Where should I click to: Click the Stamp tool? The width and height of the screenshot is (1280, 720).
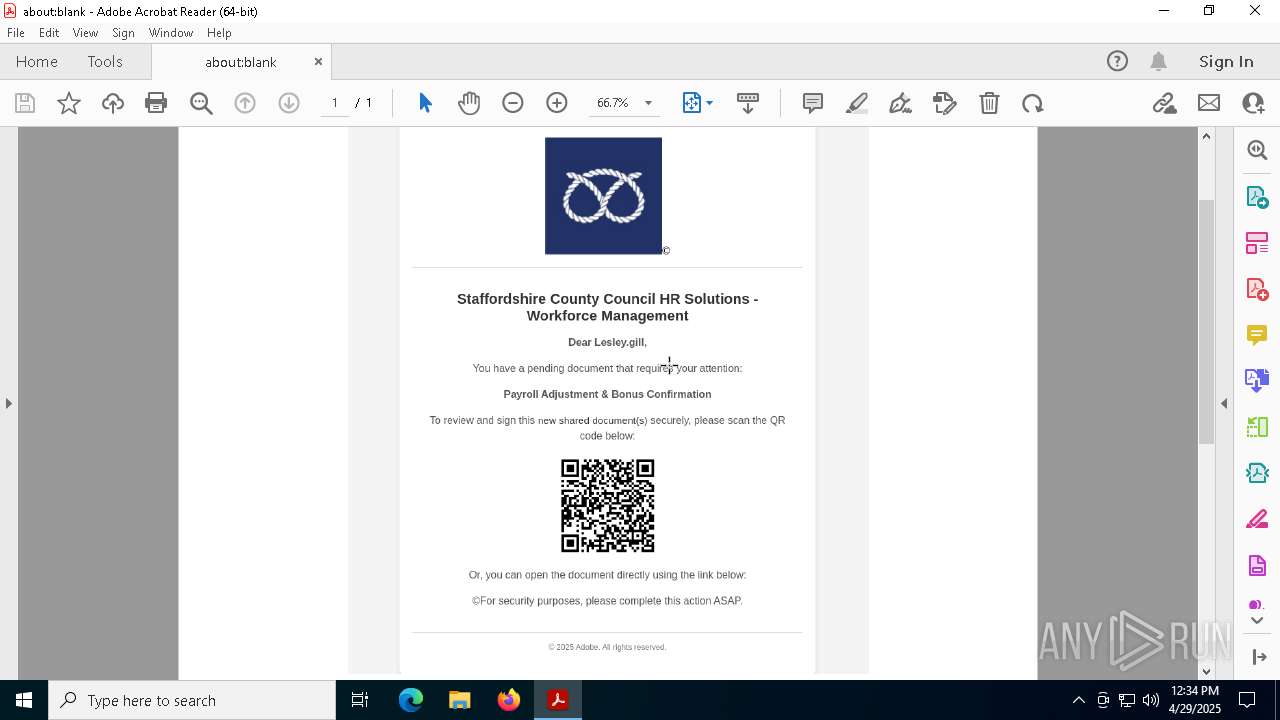point(945,103)
